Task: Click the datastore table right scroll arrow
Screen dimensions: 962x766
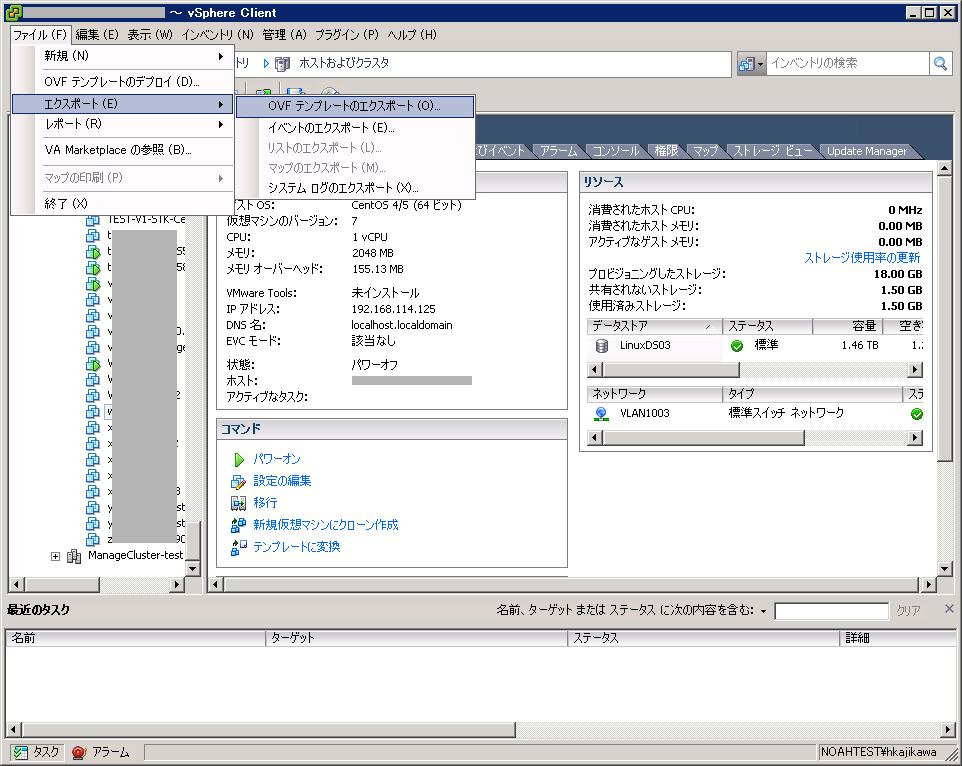Action: (x=915, y=370)
